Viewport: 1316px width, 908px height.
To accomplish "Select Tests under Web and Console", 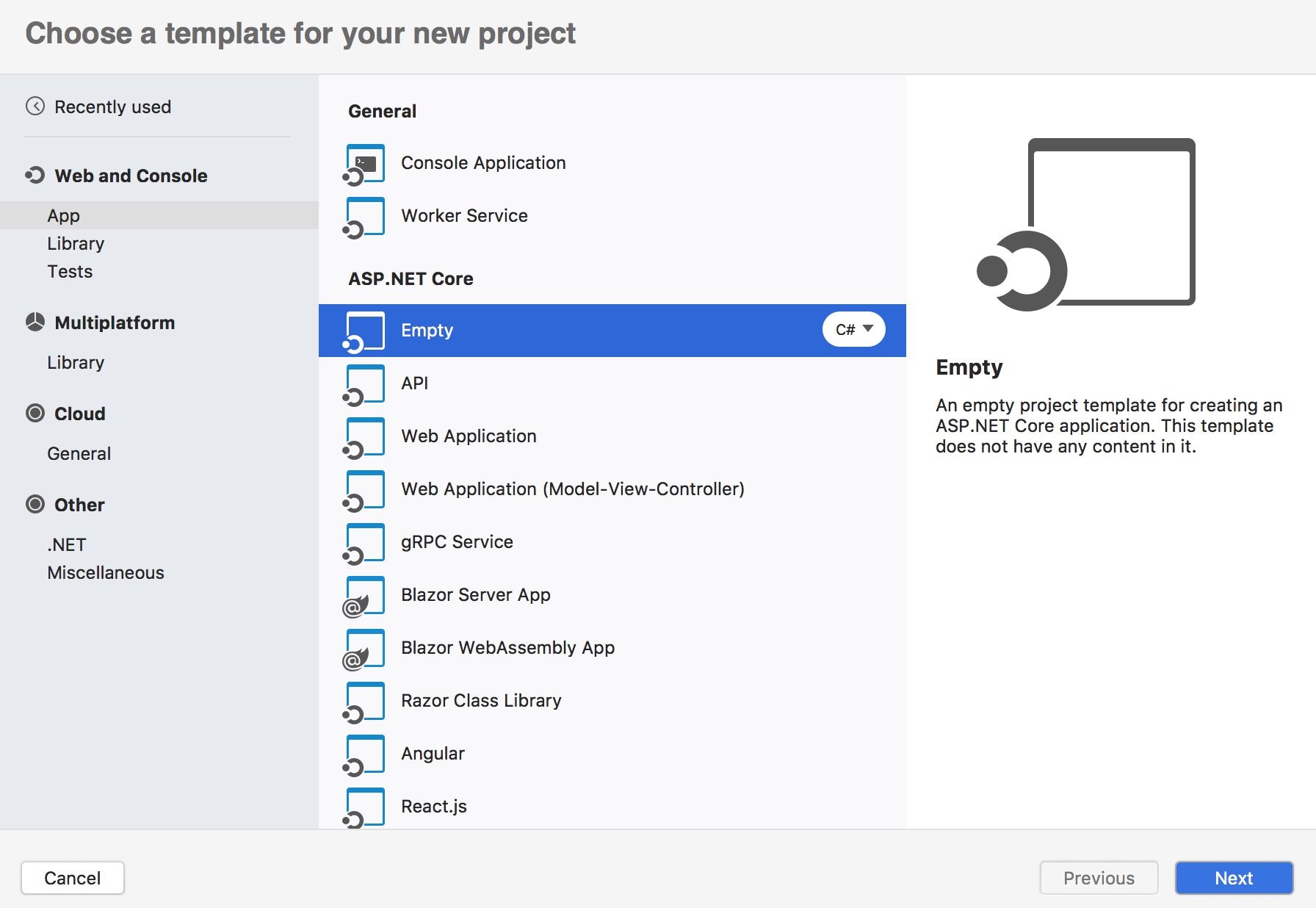I will 70,271.
